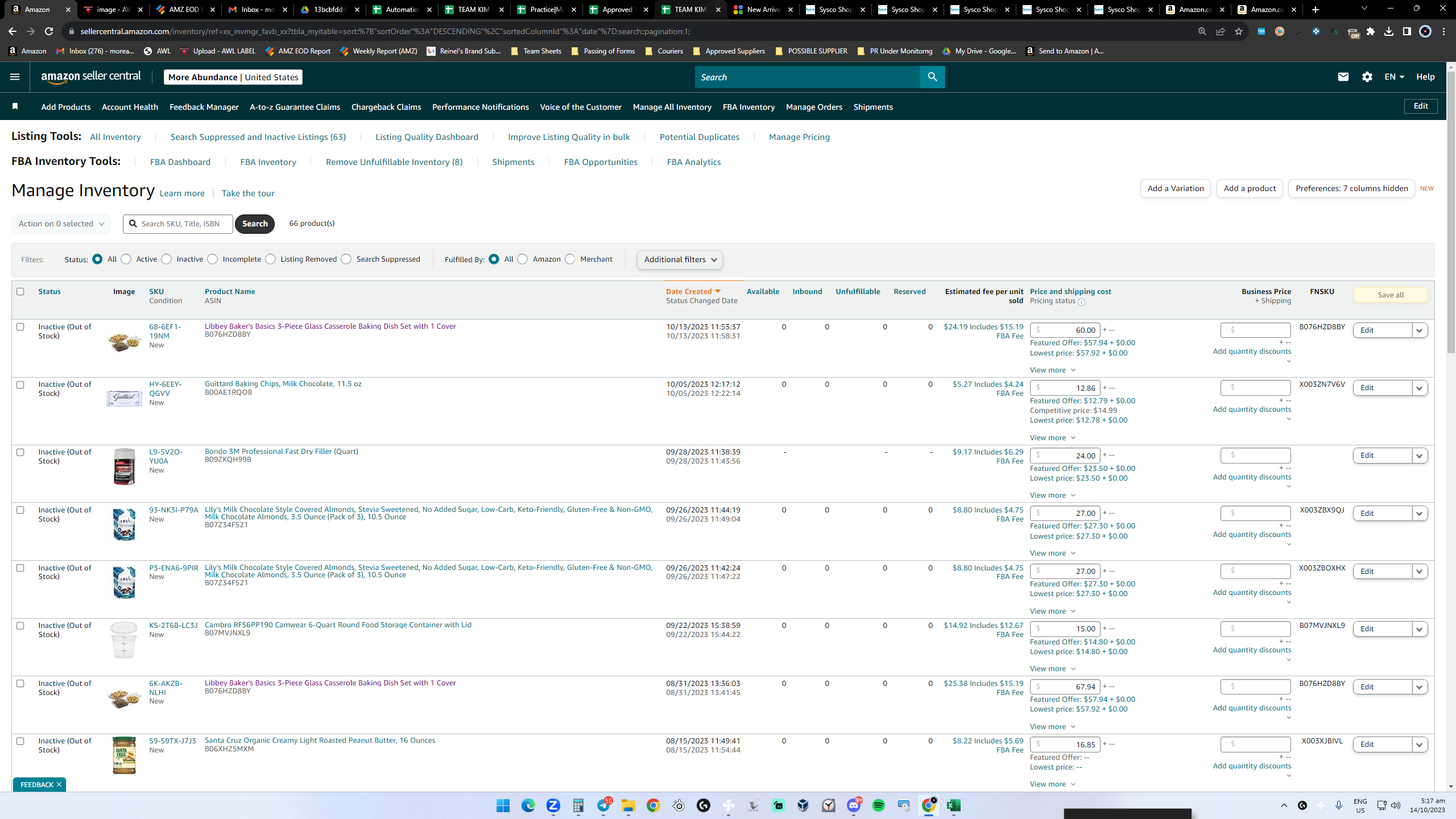Reload the page with the browser refresh icon
Screen dimensions: 1456x819
49,31
